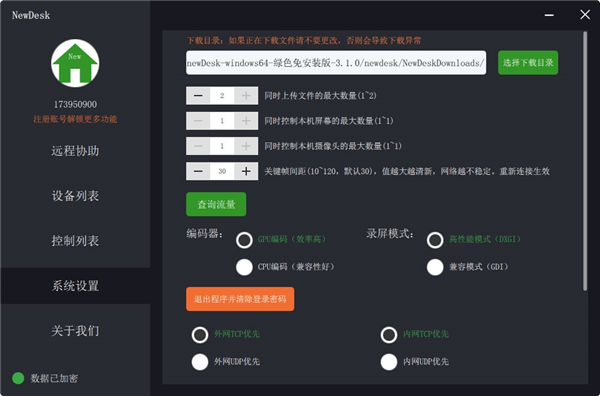Minimize the NewDesk window

pos(549,15)
